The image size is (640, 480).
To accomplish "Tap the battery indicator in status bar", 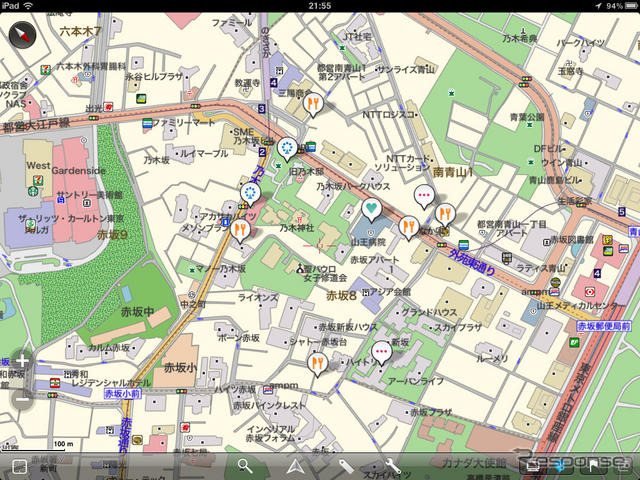I will pos(623,6).
